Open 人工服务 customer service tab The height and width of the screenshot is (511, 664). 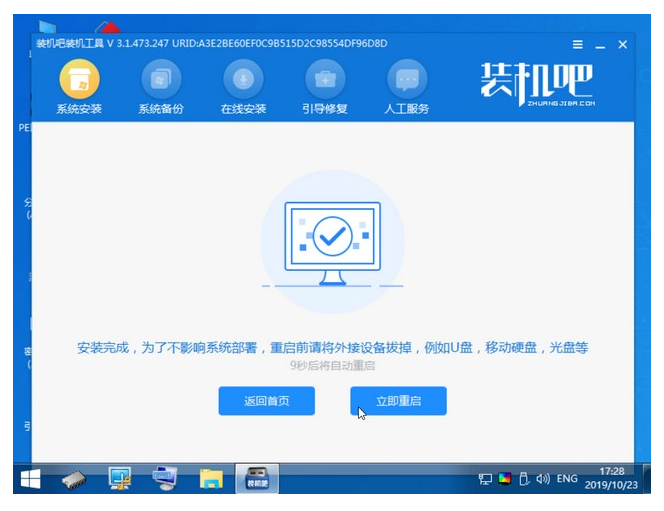click(407, 87)
